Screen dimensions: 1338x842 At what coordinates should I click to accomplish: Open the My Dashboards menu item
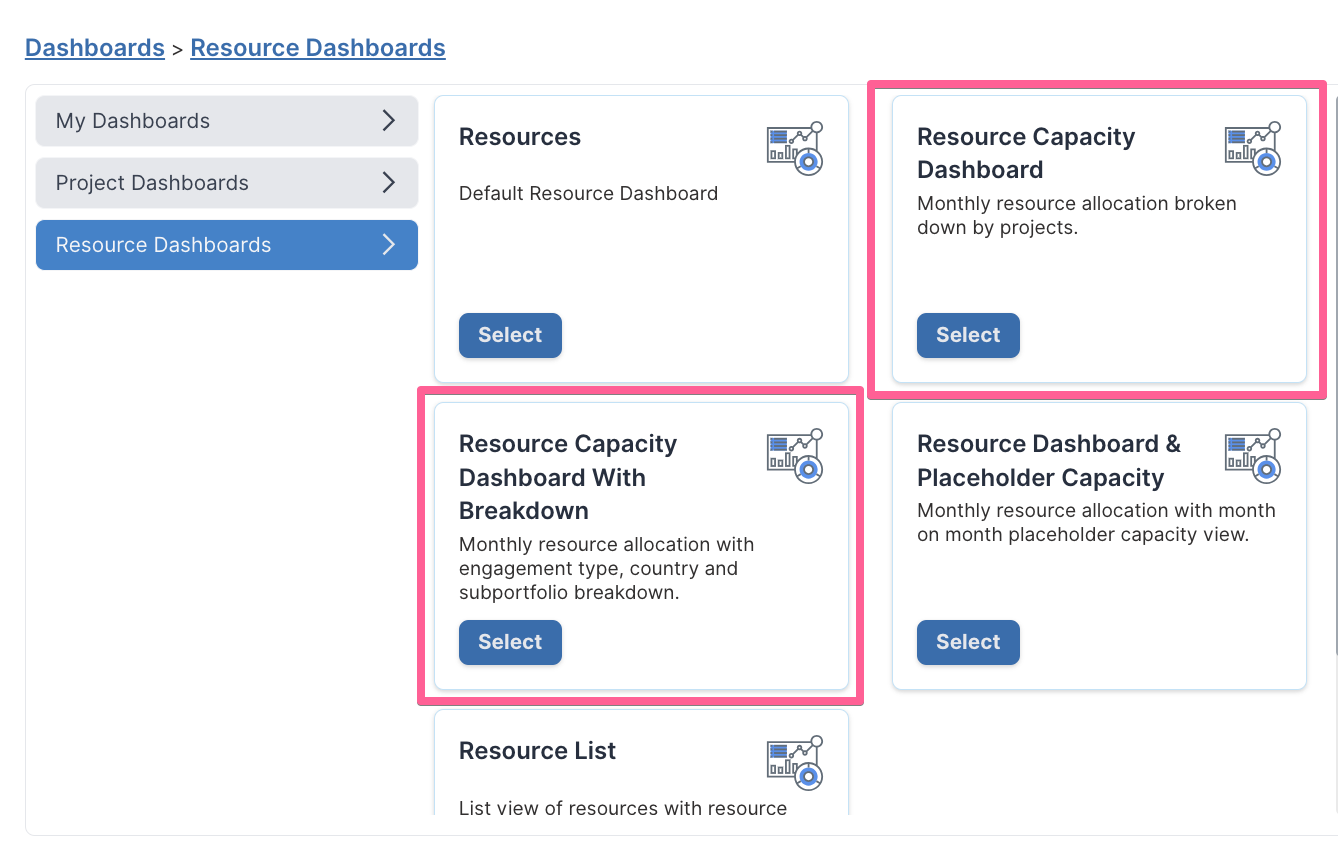(x=227, y=121)
